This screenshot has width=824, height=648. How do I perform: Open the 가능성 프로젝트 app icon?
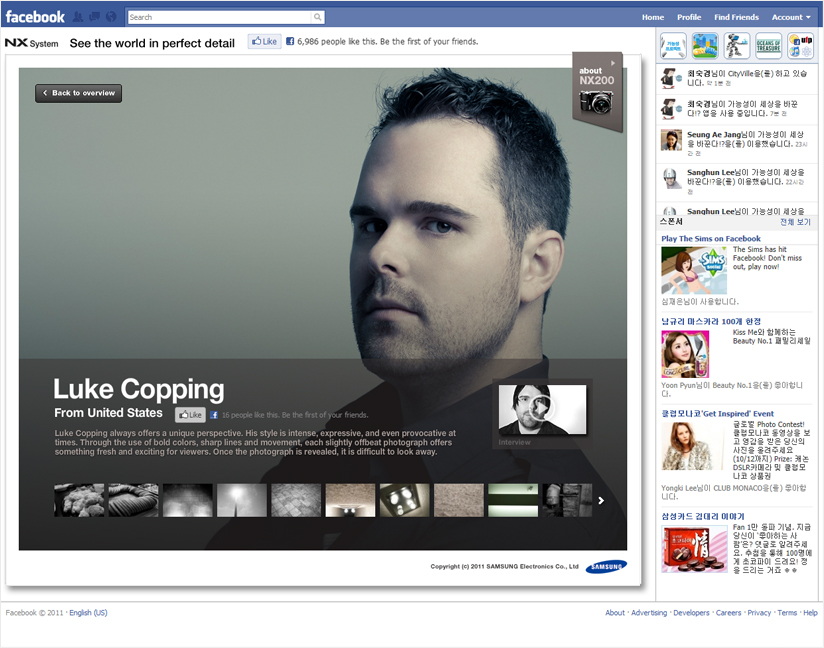click(673, 46)
